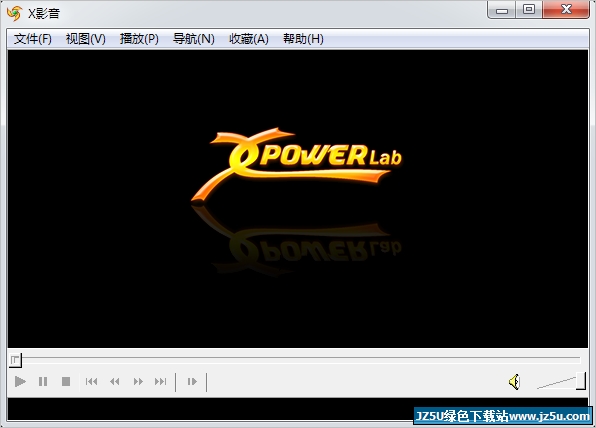
Task: Open the 收藏(A) menu
Action: 249,39
